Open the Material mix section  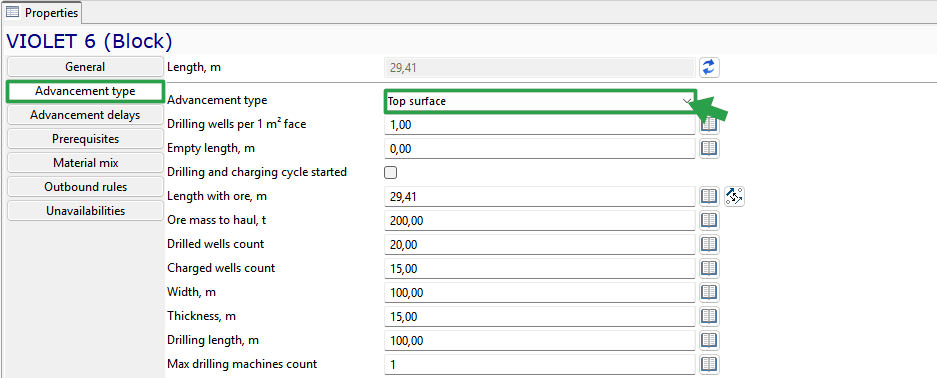(x=85, y=162)
